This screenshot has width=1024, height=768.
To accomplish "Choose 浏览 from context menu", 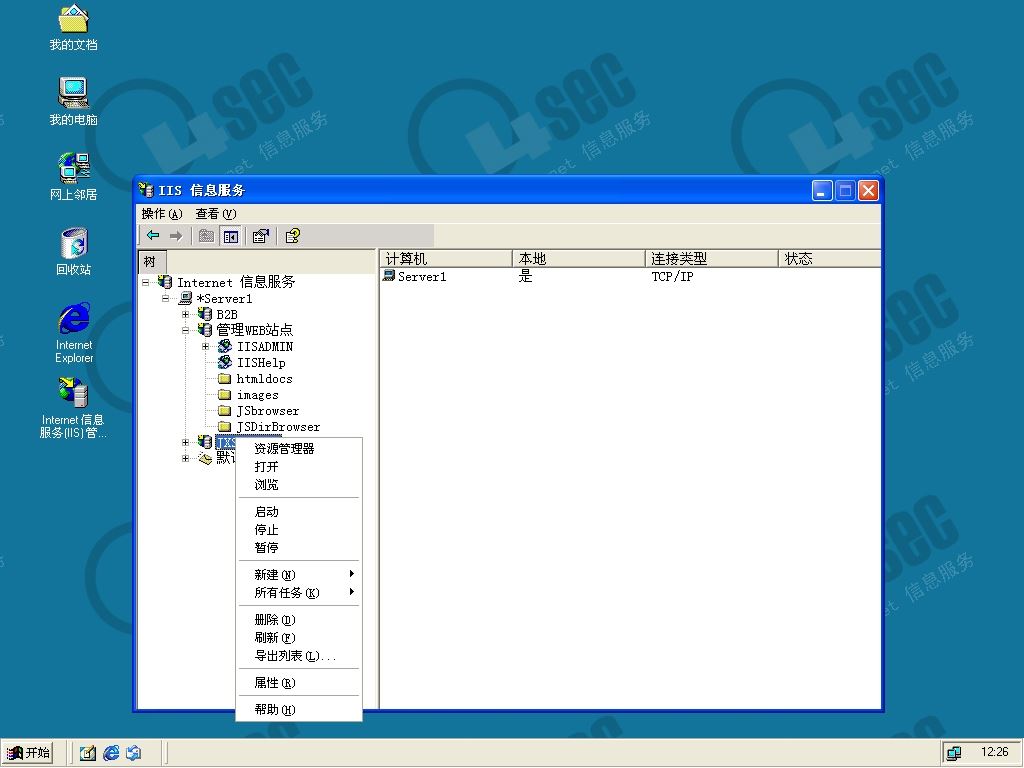I will [298, 485].
